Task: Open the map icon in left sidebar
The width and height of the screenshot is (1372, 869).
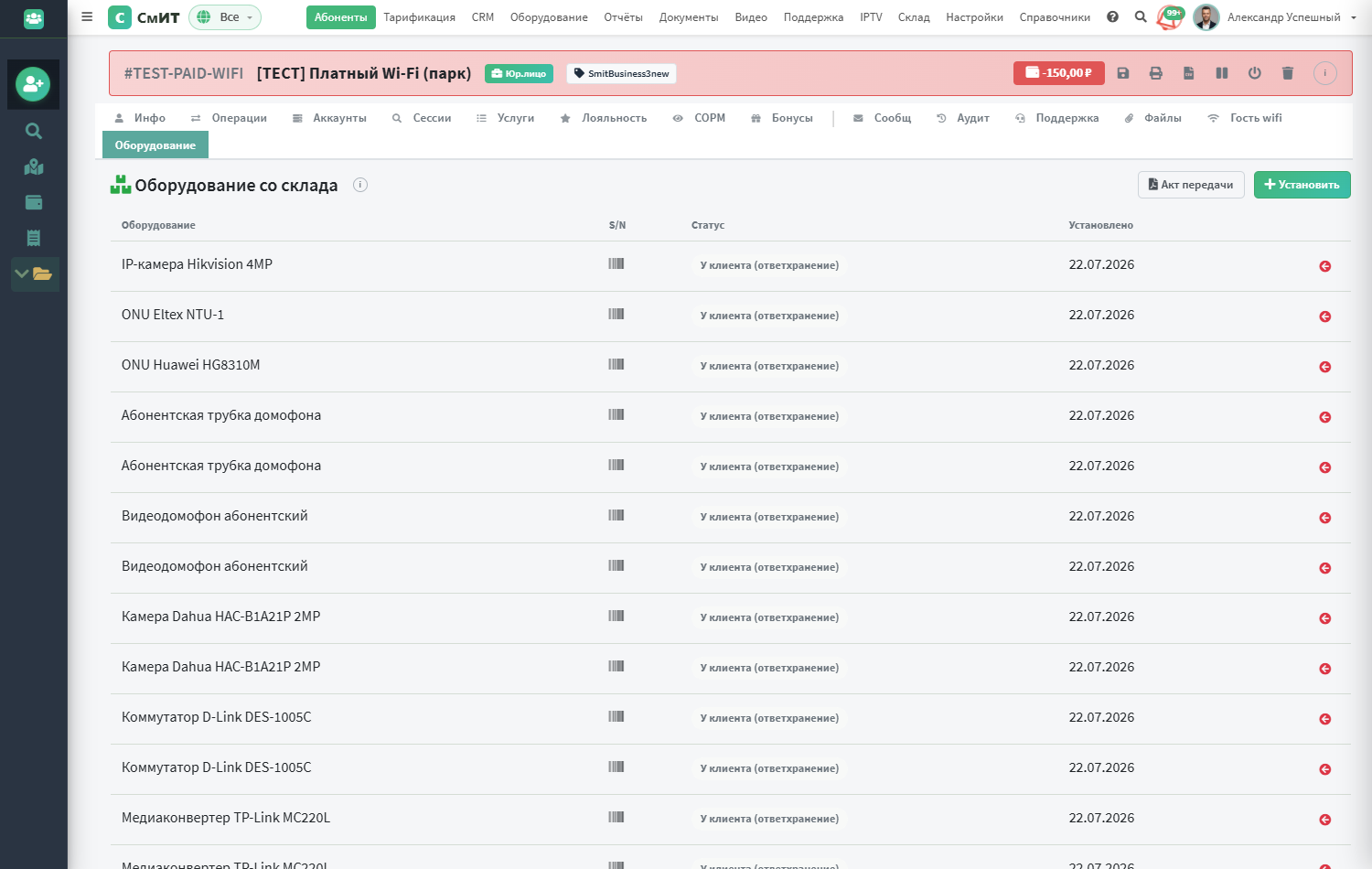Action: pyautogui.click(x=34, y=166)
